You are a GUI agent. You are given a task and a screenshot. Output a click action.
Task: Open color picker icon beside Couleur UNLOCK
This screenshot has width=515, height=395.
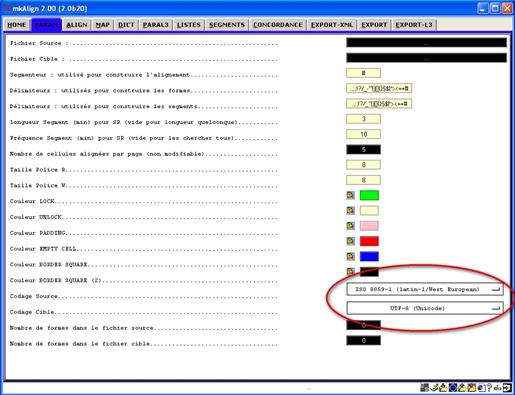pyautogui.click(x=350, y=210)
